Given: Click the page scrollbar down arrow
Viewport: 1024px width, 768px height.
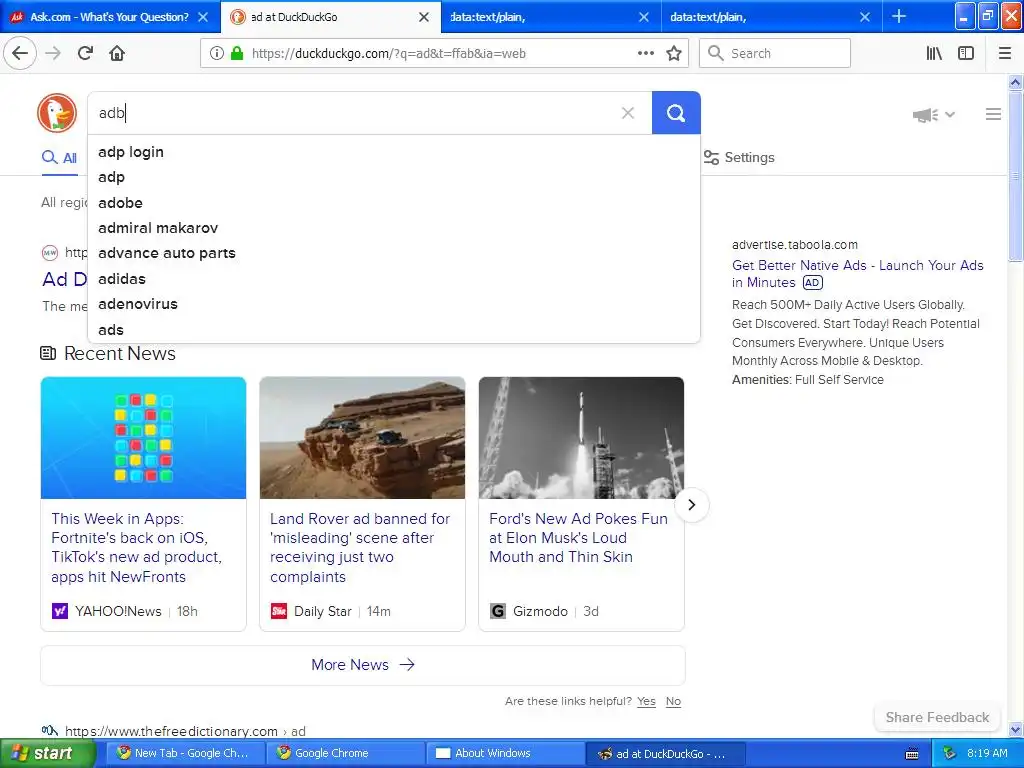Looking at the screenshot, I should click(x=1016, y=729).
